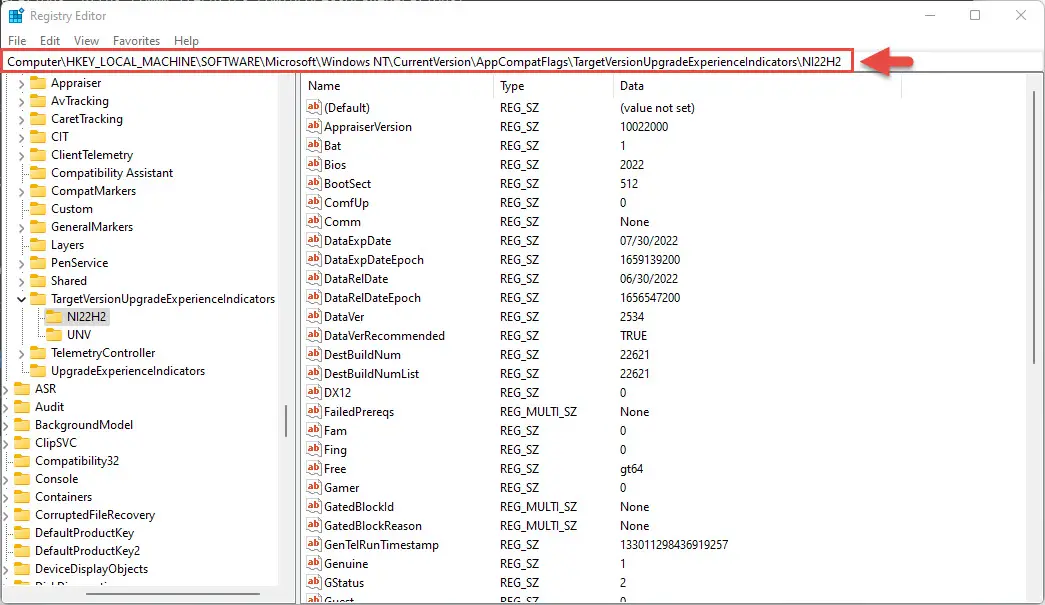Viewport: 1045px width, 605px height.
Task: Click the tree pane vertical scrollbar thumb
Action: tap(287, 421)
